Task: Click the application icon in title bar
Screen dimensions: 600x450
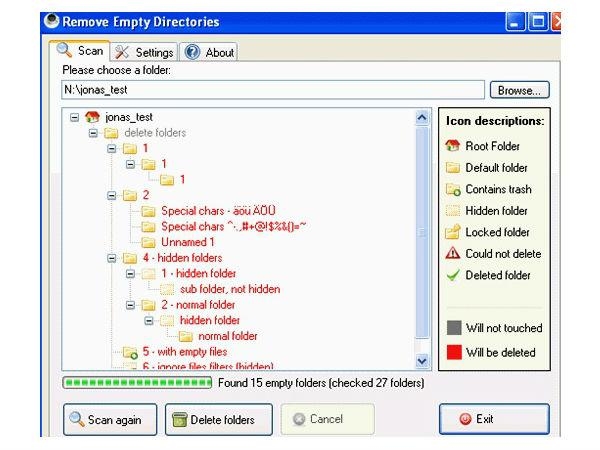Action: click(51, 21)
